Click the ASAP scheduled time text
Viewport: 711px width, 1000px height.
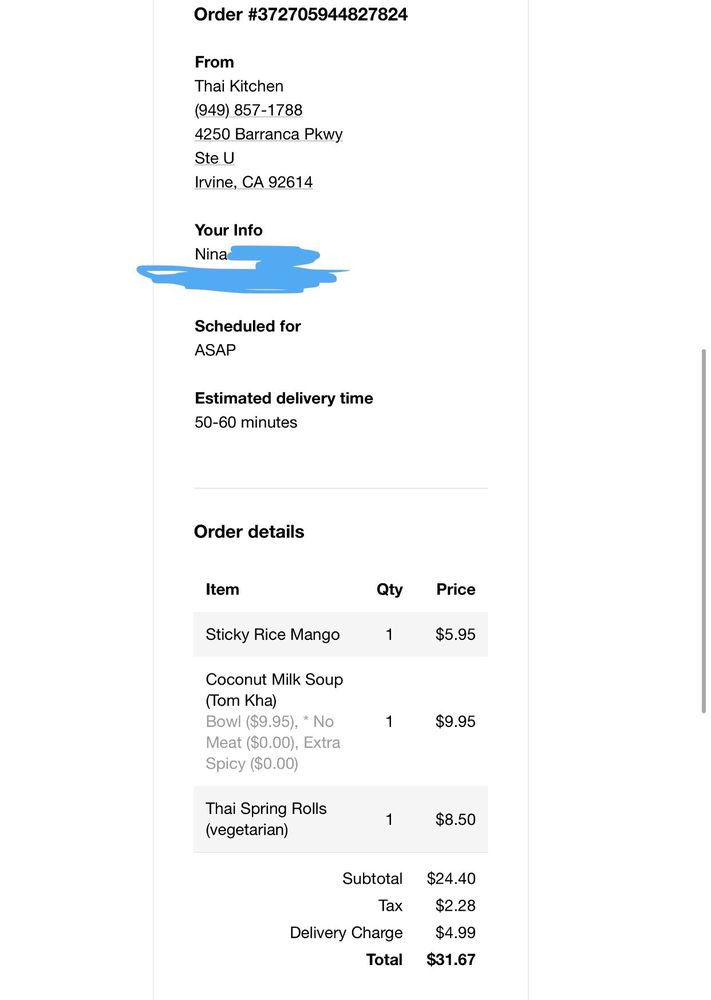point(215,350)
